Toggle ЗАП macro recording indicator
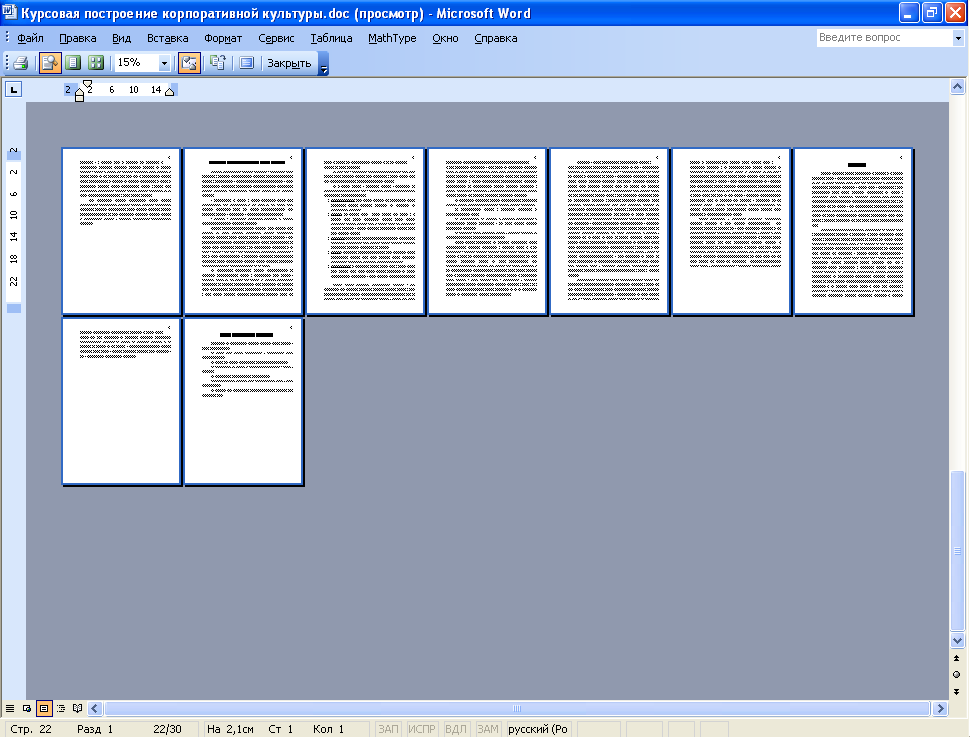The width and height of the screenshot is (970, 737). coord(388,729)
